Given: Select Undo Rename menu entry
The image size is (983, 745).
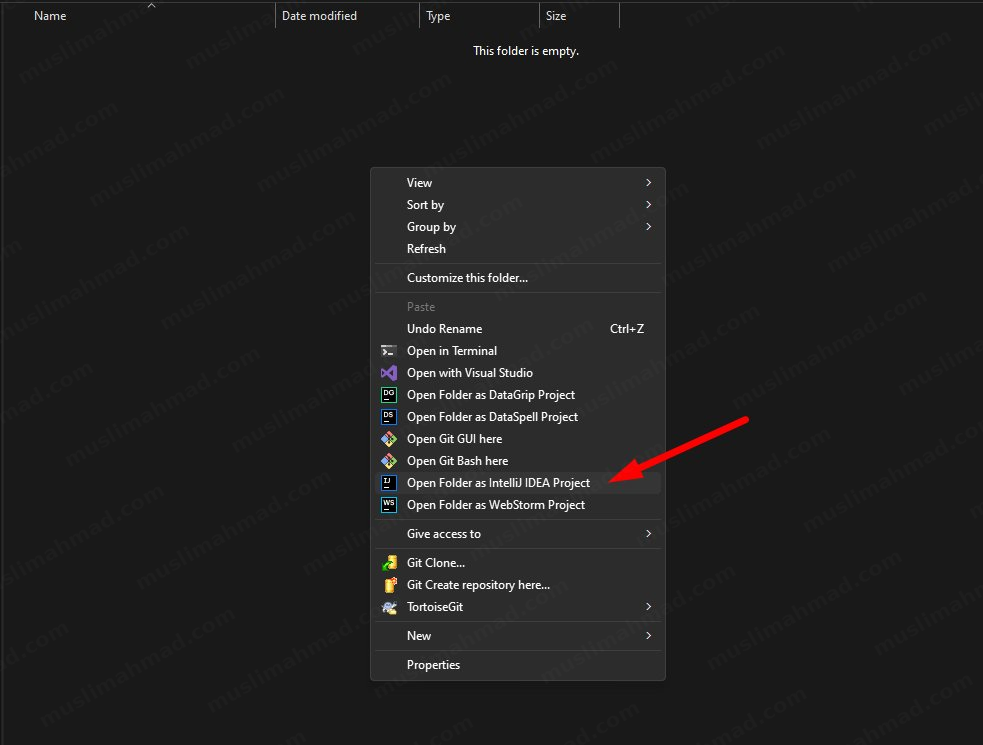Looking at the screenshot, I should (444, 329).
